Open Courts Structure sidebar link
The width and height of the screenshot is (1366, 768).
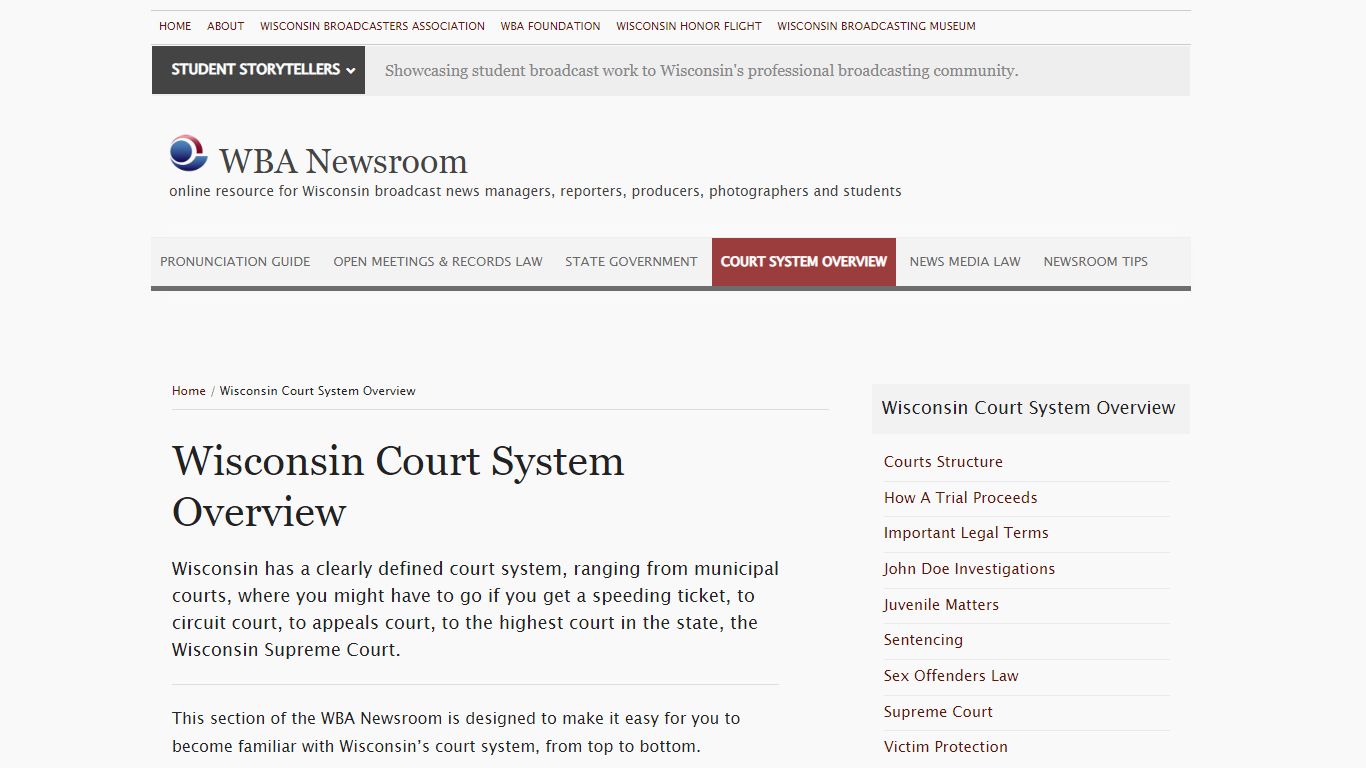click(943, 462)
